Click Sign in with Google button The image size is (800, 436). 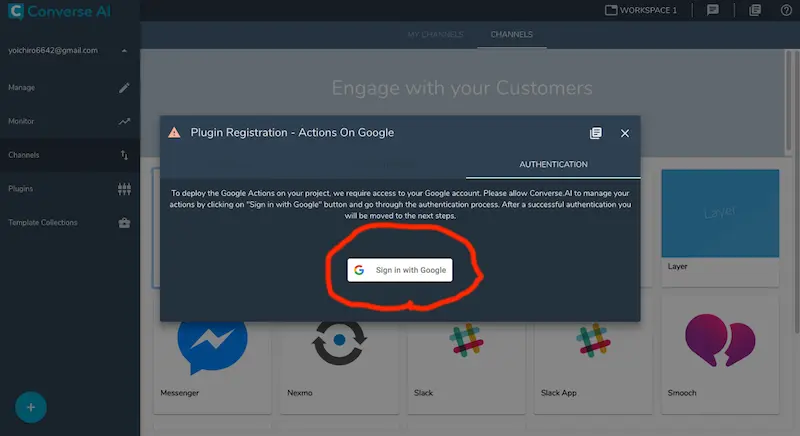pyautogui.click(x=399, y=270)
